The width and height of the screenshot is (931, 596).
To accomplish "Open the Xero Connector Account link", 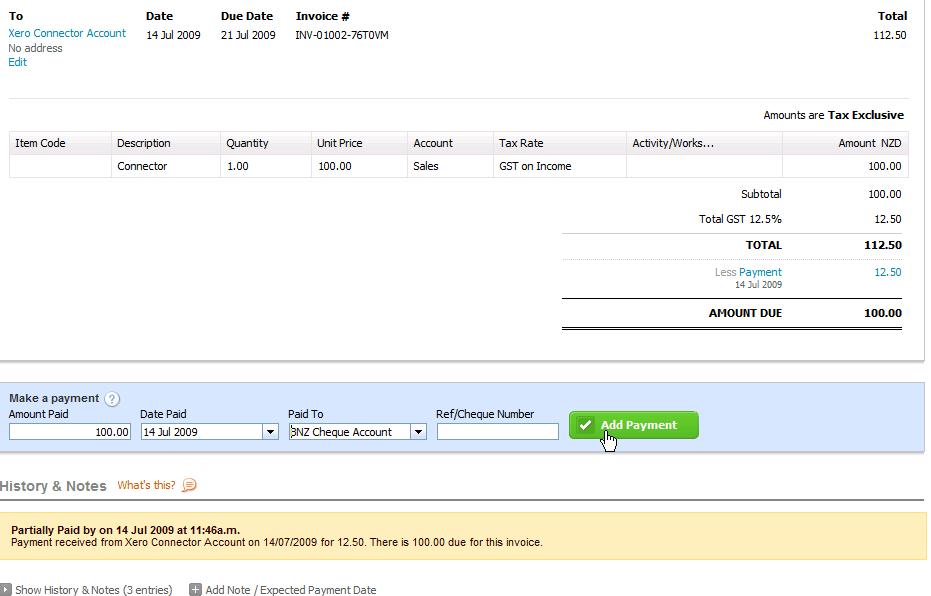I will coord(67,33).
